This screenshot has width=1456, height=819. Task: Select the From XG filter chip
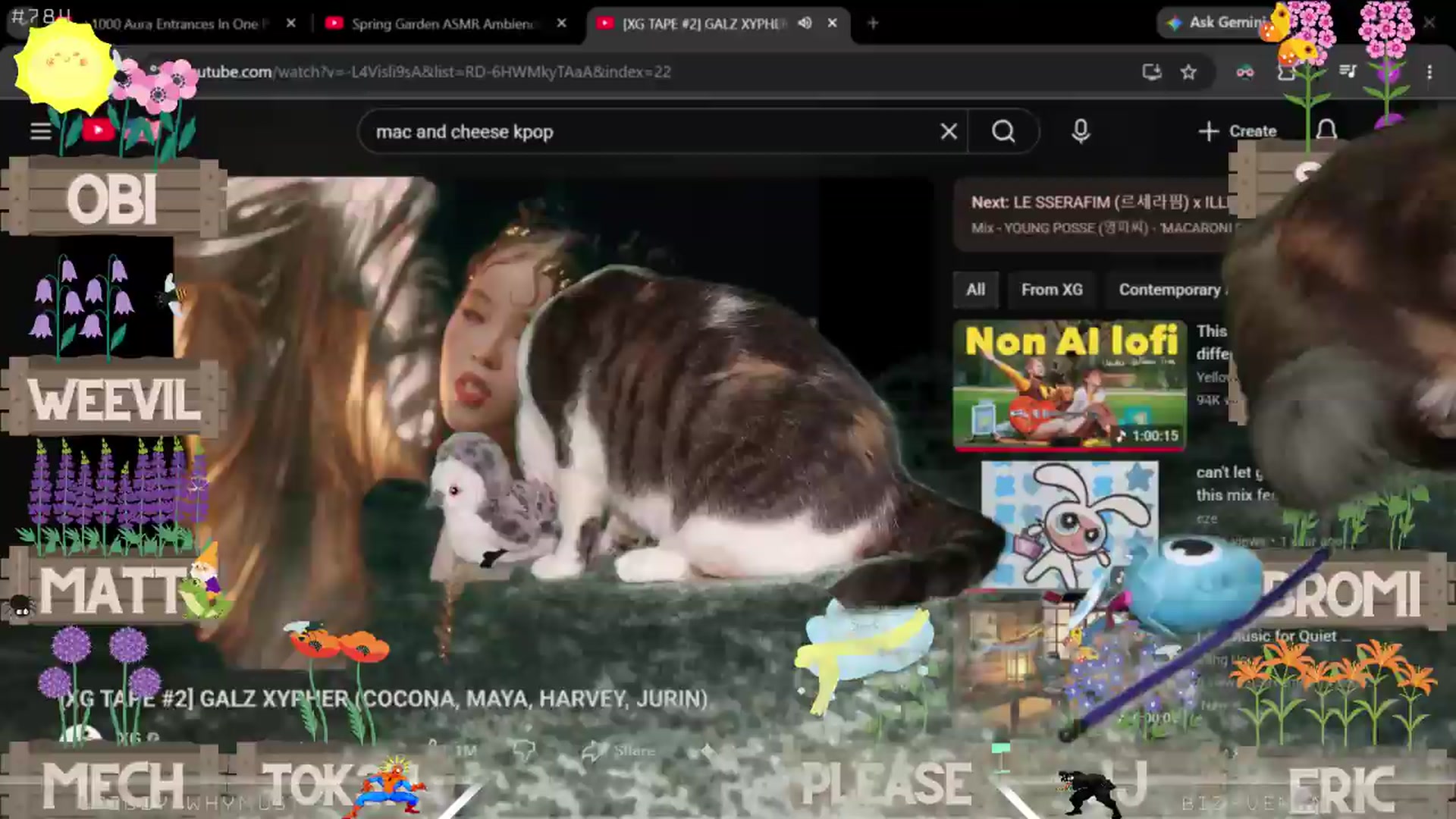[1051, 290]
